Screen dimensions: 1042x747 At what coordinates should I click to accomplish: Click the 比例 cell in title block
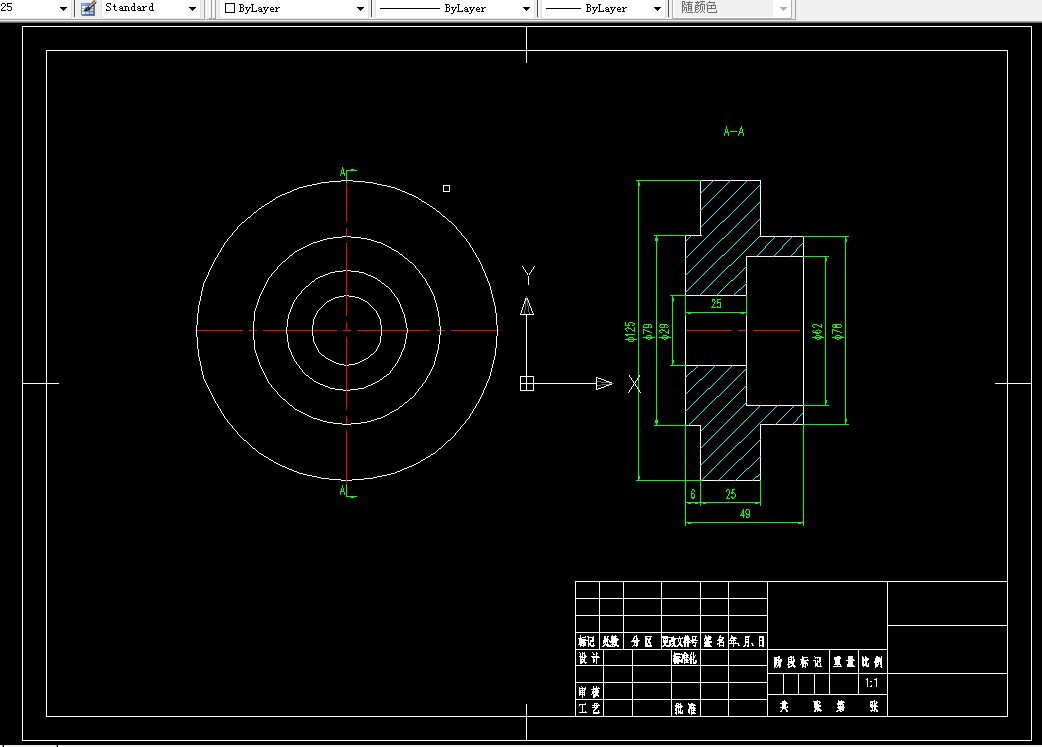[x=872, y=662]
